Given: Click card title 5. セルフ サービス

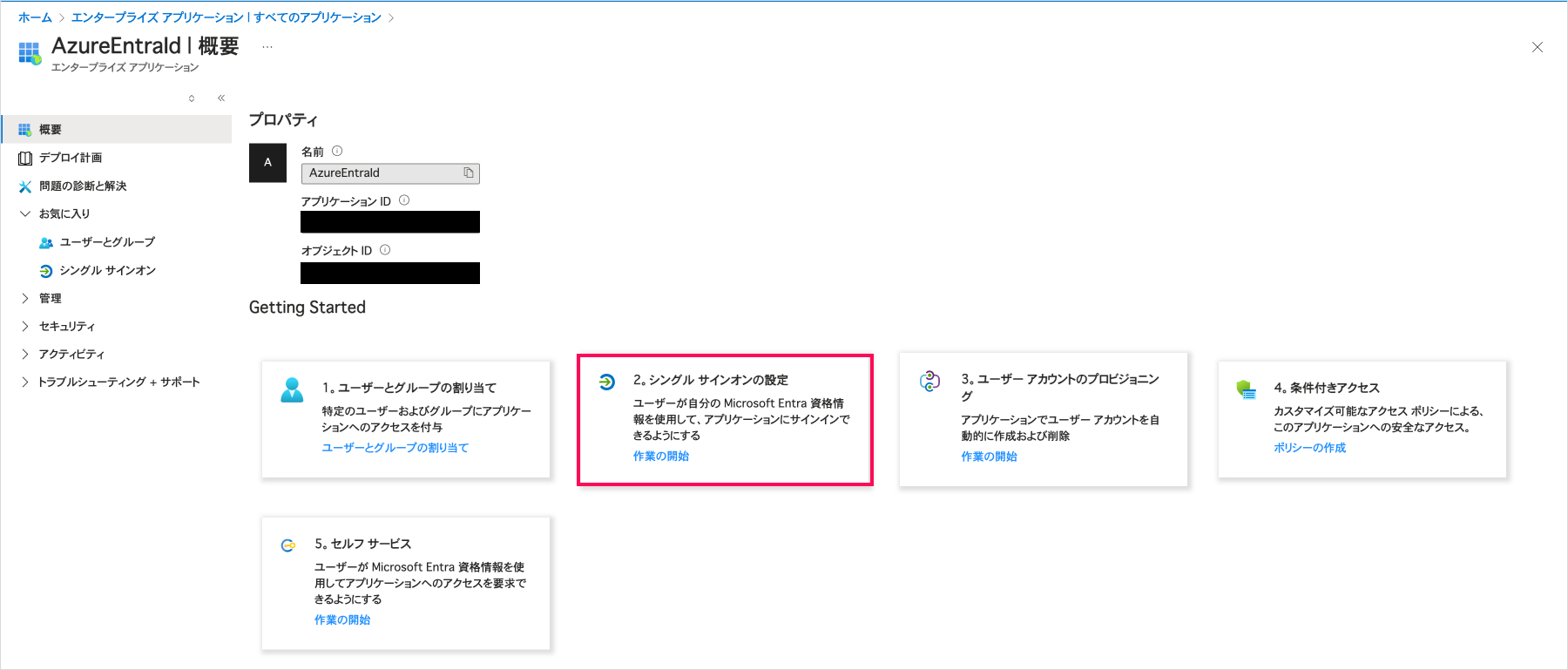Looking at the screenshot, I should [x=362, y=544].
